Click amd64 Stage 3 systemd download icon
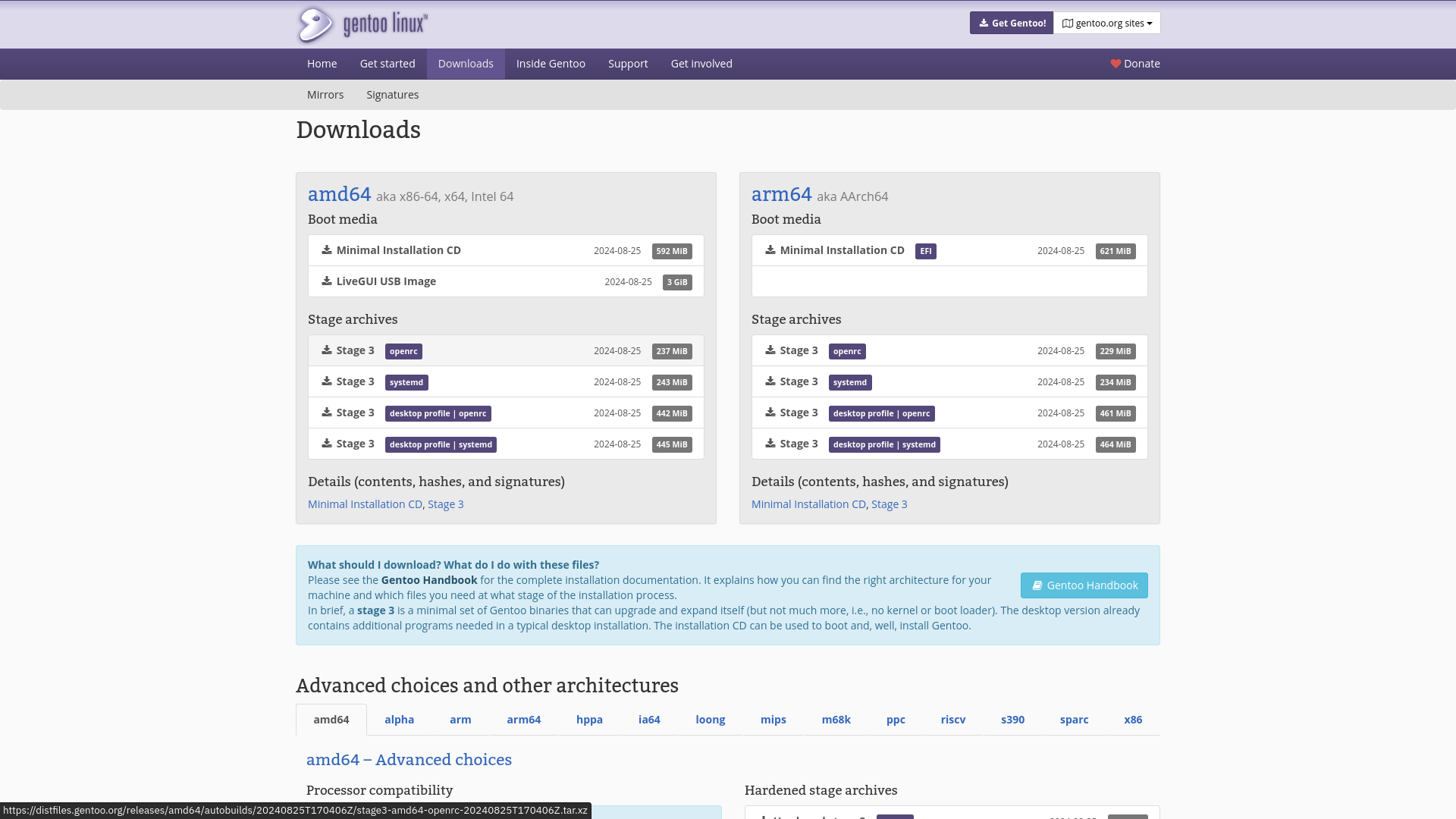Screen dimensions: 1456x819 click(327, 381)
